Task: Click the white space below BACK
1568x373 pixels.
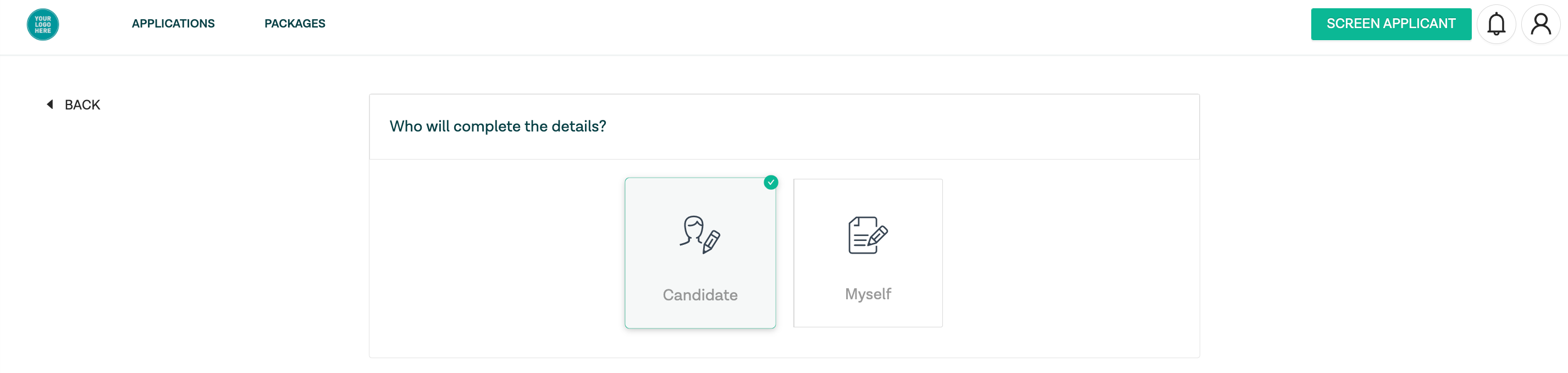Action: coord(183,244)
